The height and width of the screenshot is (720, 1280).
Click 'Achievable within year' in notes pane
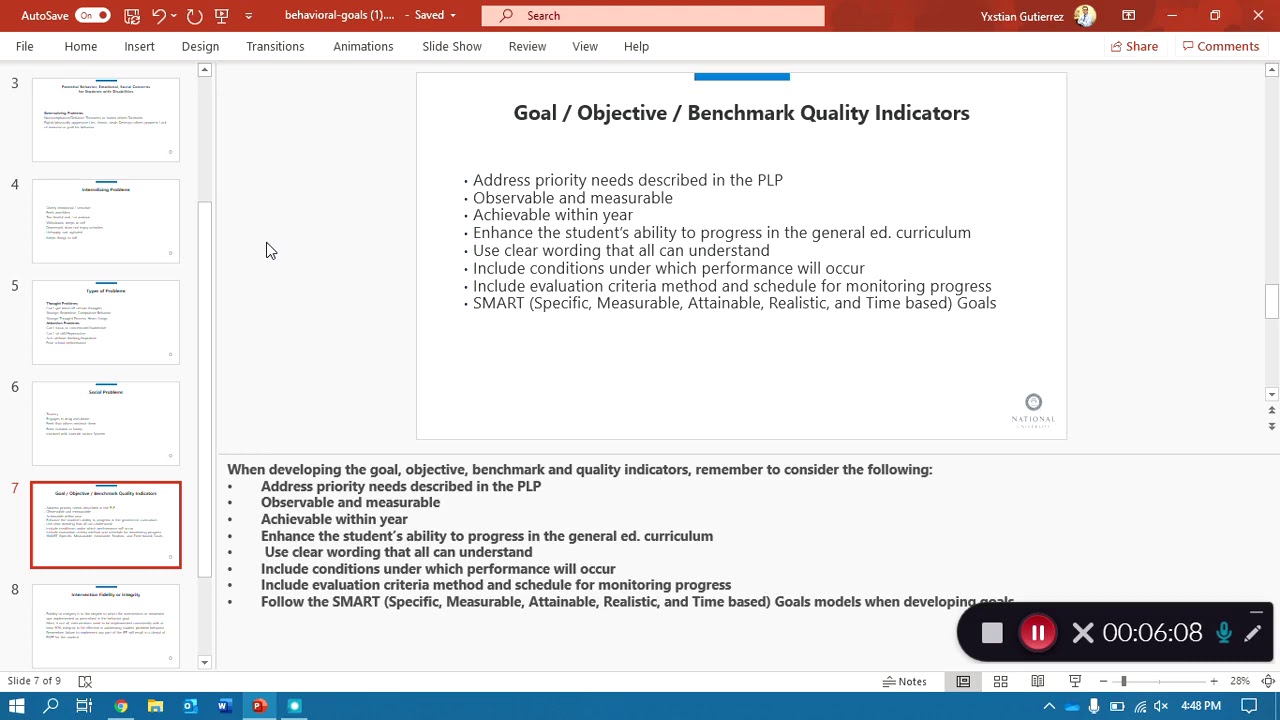click(x=334, y=519)
